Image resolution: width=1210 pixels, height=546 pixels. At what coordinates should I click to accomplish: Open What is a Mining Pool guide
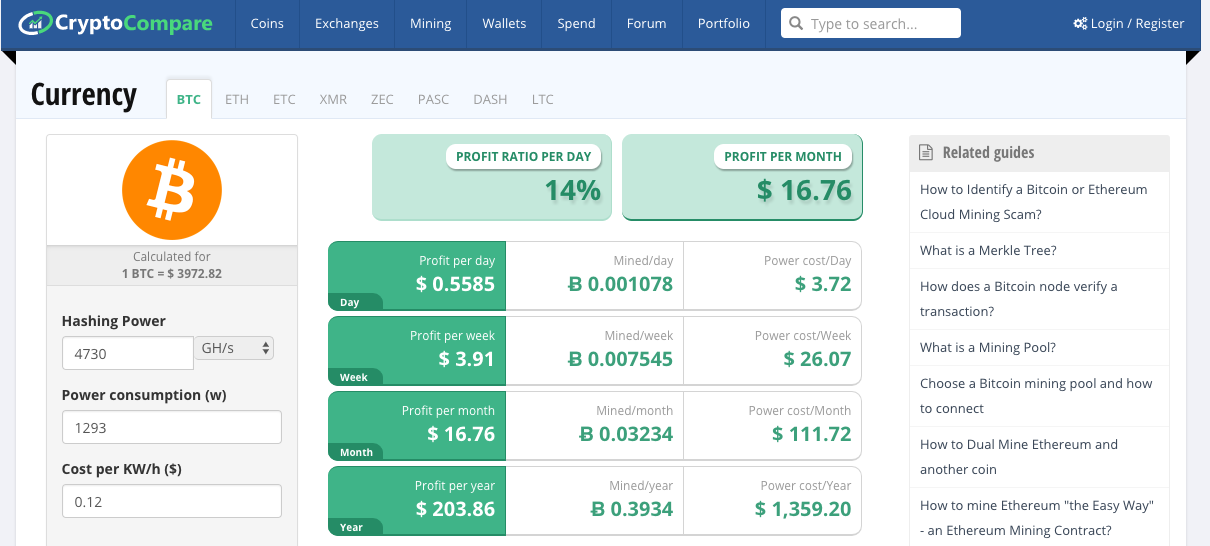click(x=988, y=347)
